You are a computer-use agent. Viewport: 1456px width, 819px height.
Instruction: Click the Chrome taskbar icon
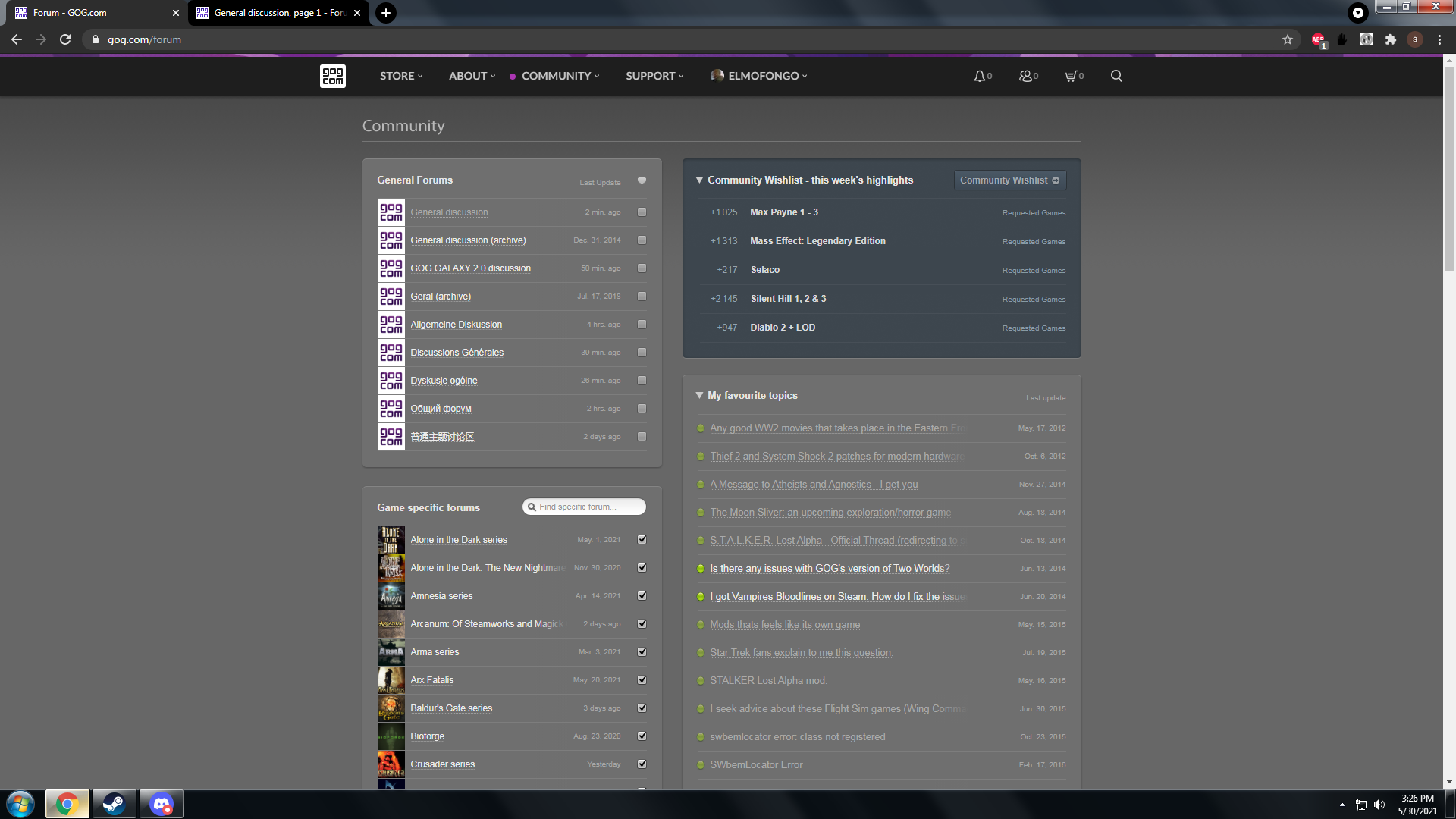(x=67, y=804)
